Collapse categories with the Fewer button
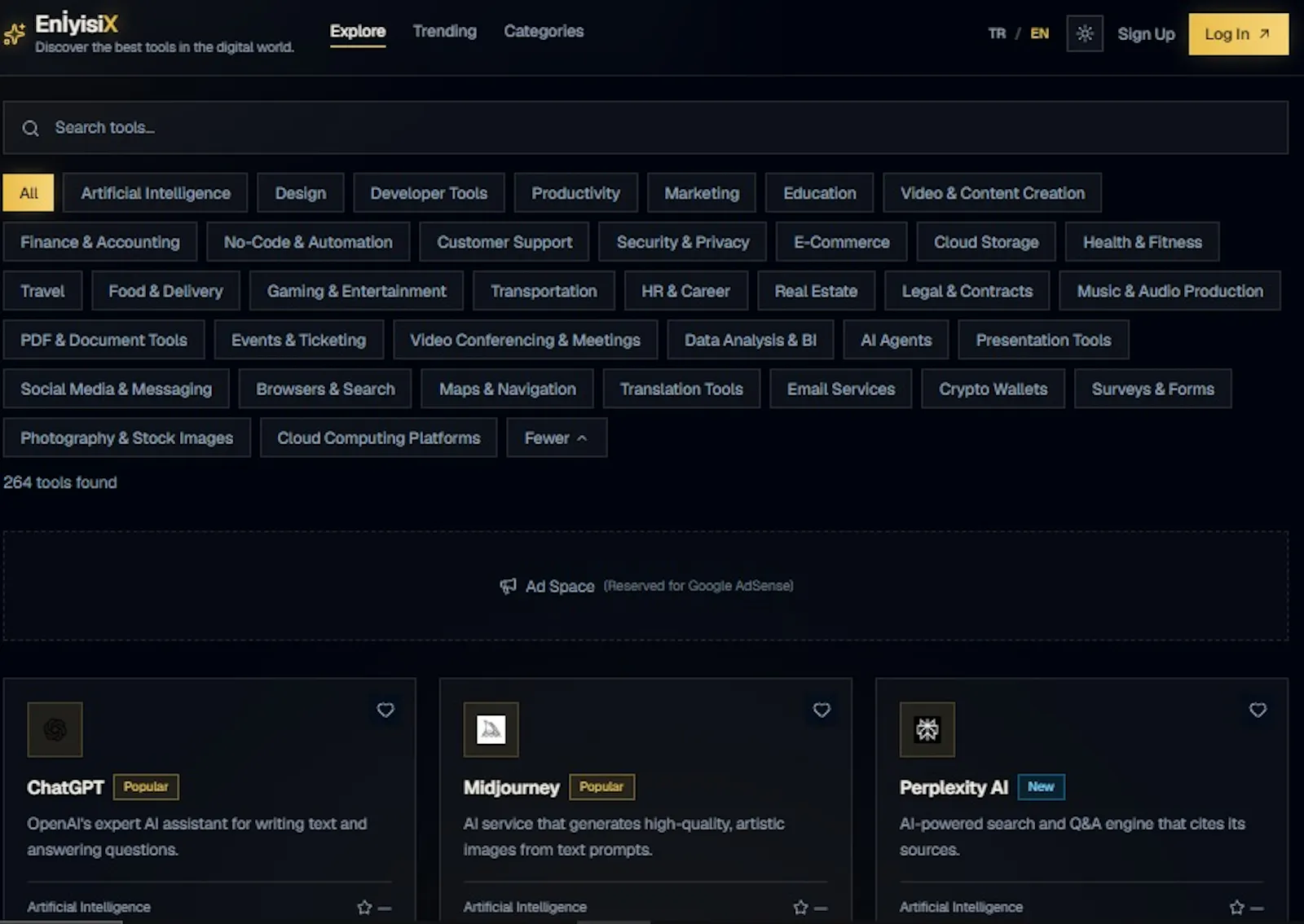Viewport: 1304px width, 924px height. (x=557, y=438)
